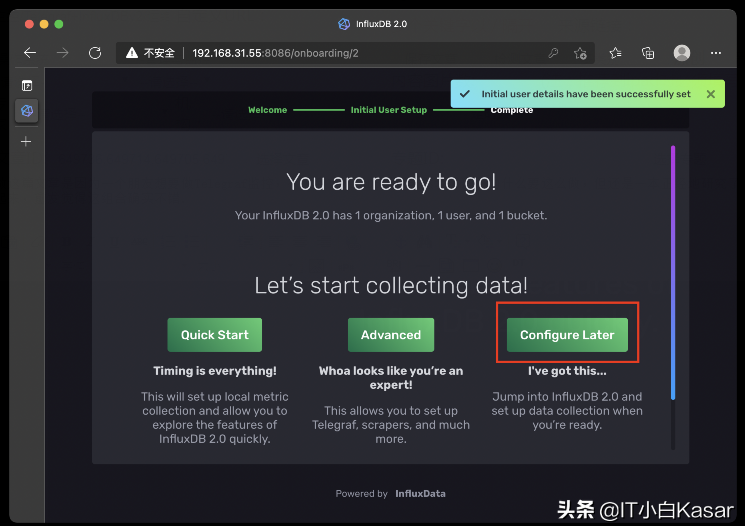Select the Welcome onboarding step

[267, 110]
